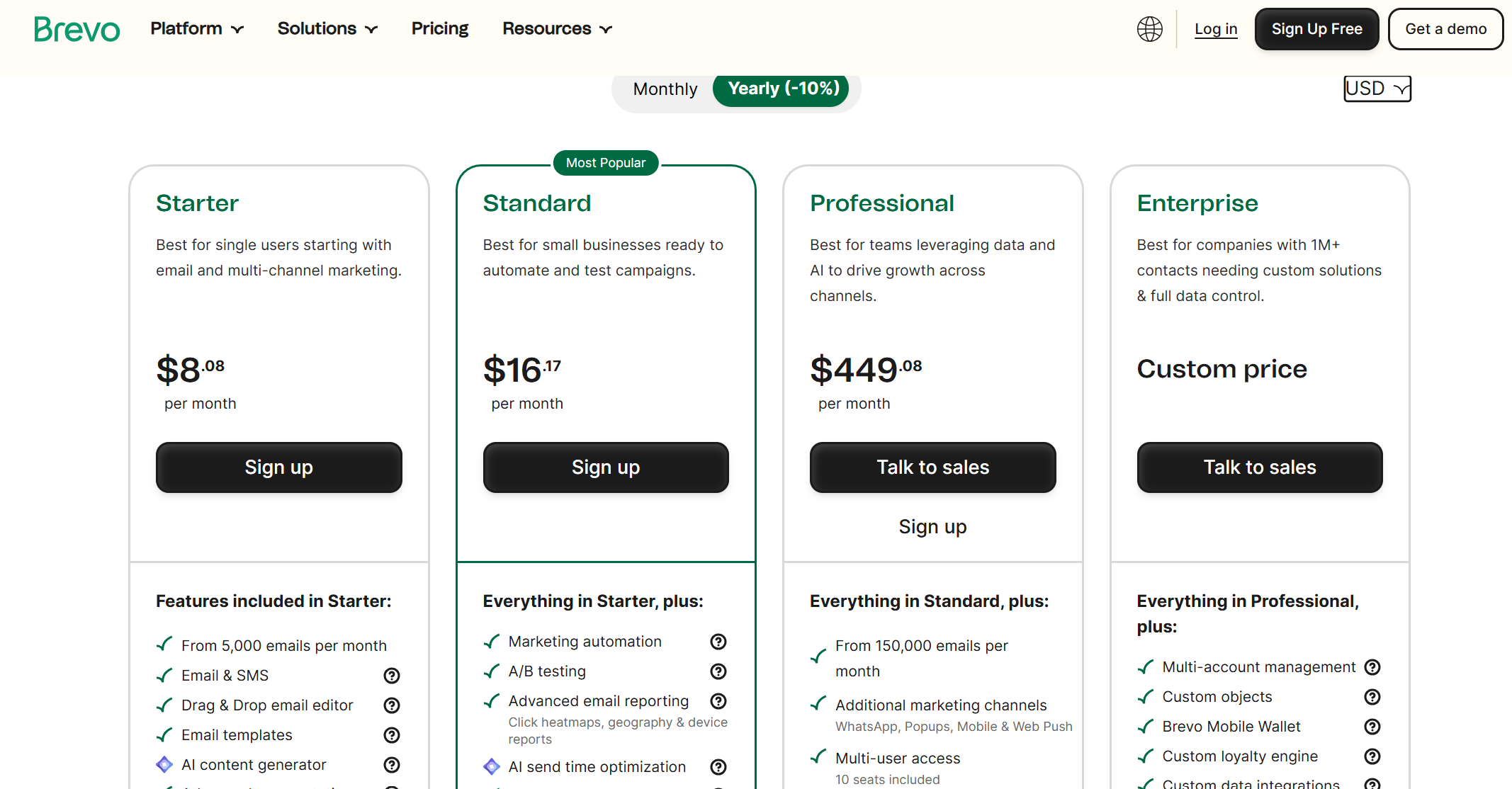Open tooltip for Email & SMS feature
This screenshot has width=1512, height=789.
(391, 676)
